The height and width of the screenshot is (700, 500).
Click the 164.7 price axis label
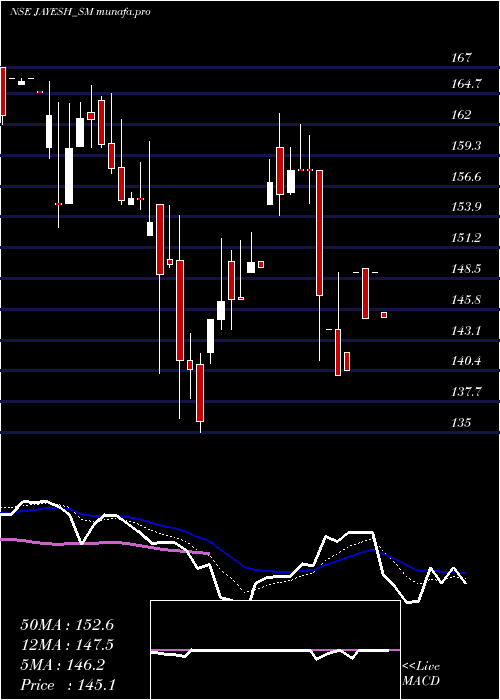(466, 83)
